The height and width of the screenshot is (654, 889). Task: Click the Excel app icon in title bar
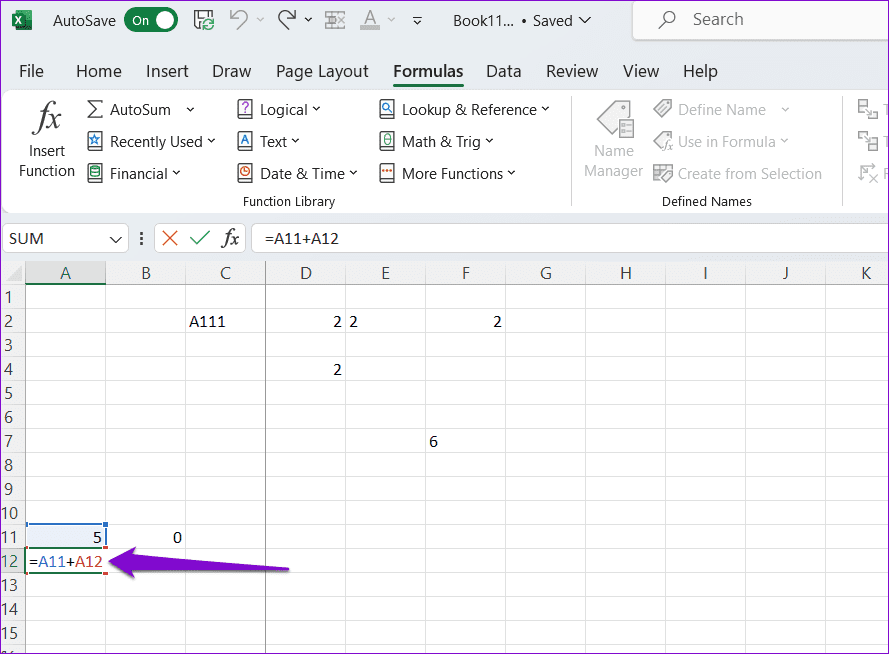(22, 20)
